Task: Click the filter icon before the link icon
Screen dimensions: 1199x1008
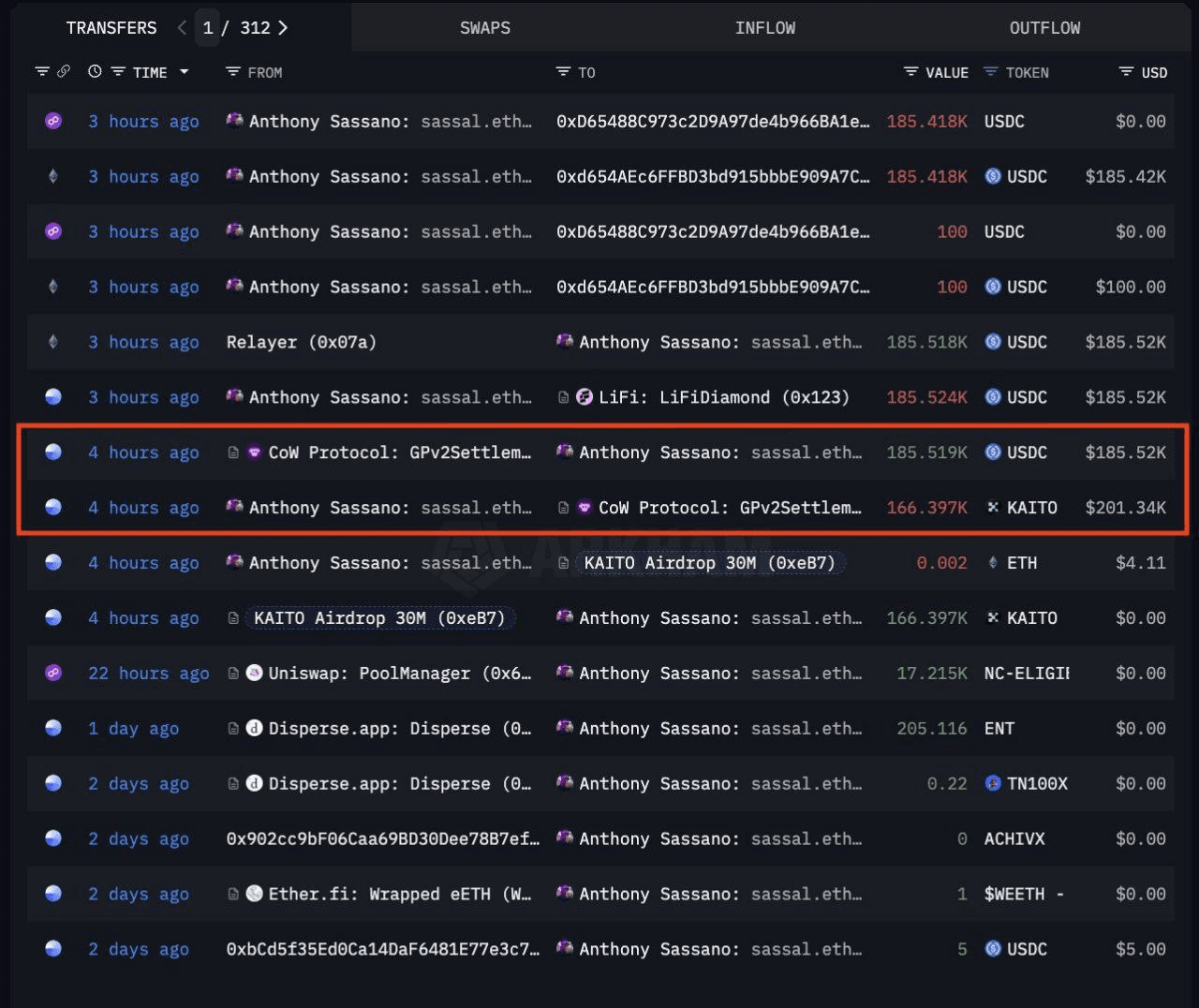Action: click(41, 71)
